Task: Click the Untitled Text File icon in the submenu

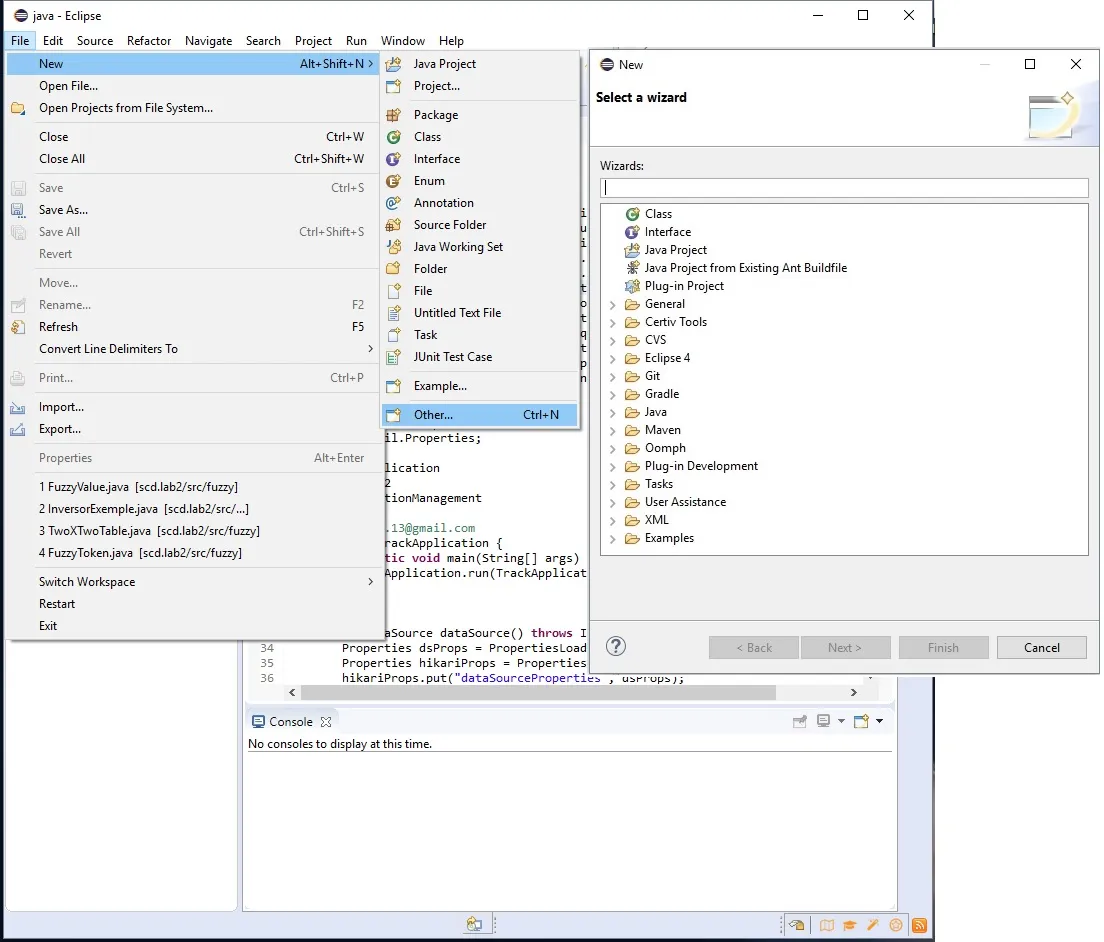Action: click(x=394, y=313)
